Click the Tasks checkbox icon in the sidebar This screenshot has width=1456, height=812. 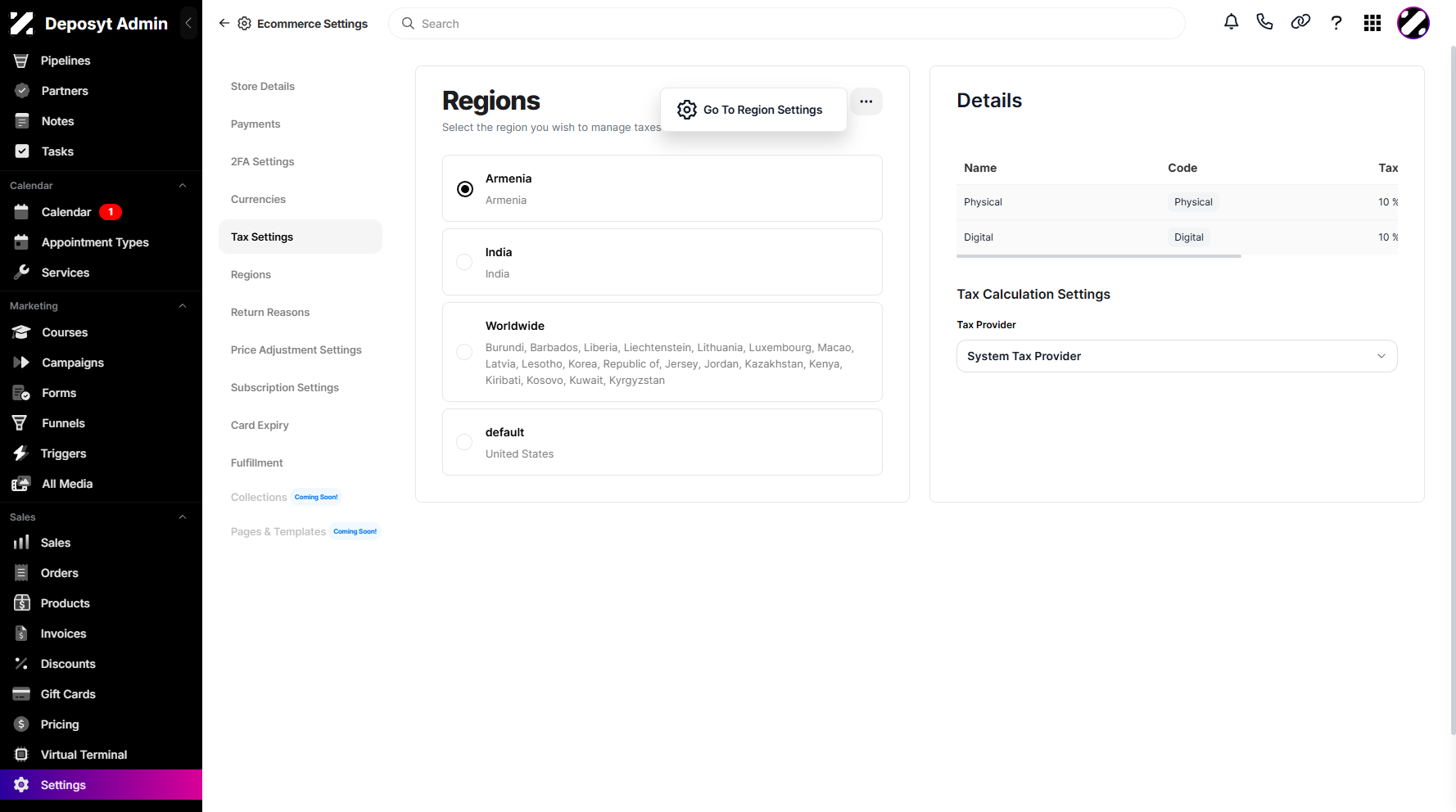click(x=22, y=151)
